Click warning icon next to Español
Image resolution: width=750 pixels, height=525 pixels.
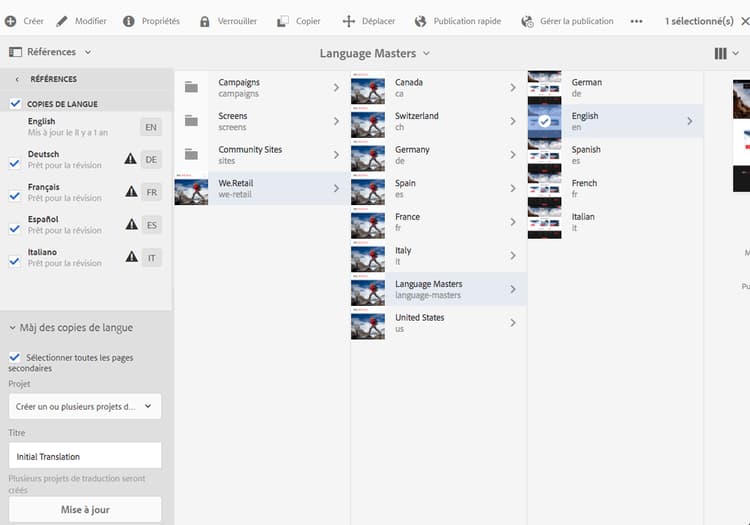132,224
